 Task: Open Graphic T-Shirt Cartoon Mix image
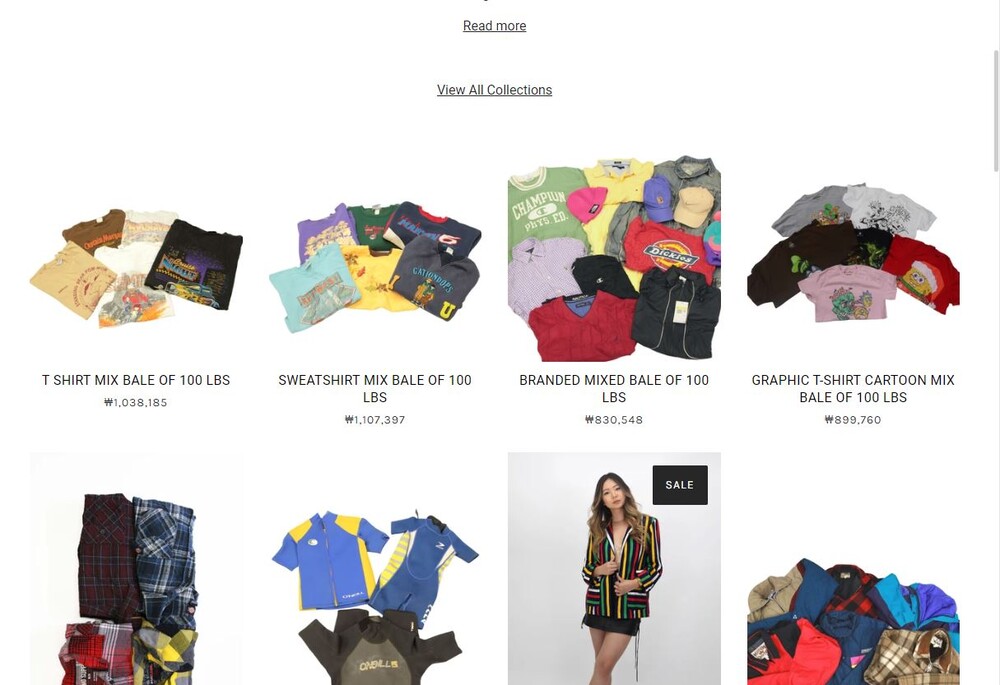click(853, 258)
